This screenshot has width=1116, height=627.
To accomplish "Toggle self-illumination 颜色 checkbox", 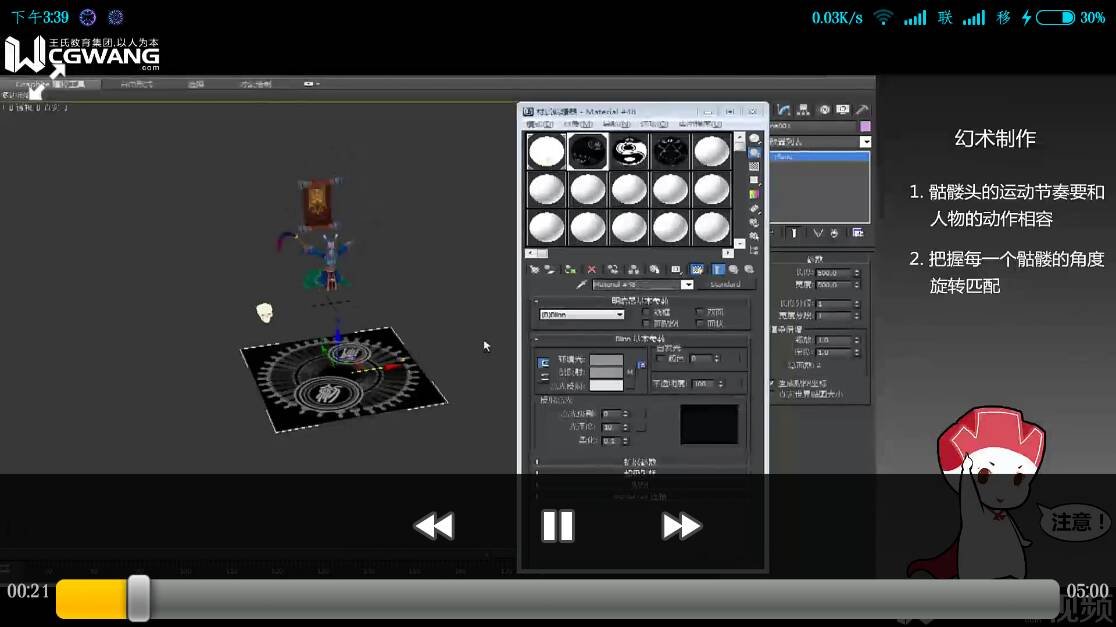I will [x=660, y=359].
